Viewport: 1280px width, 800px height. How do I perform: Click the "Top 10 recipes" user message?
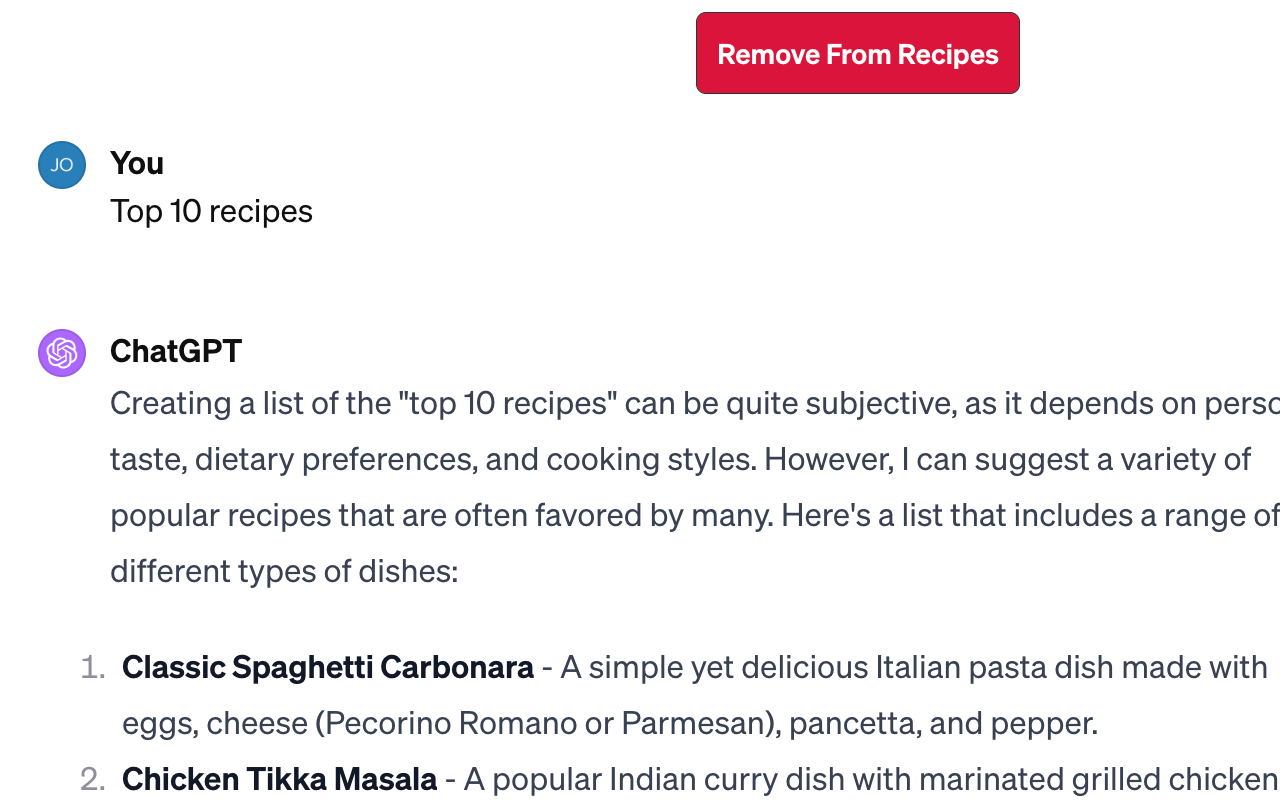click(x=211, y=211)
